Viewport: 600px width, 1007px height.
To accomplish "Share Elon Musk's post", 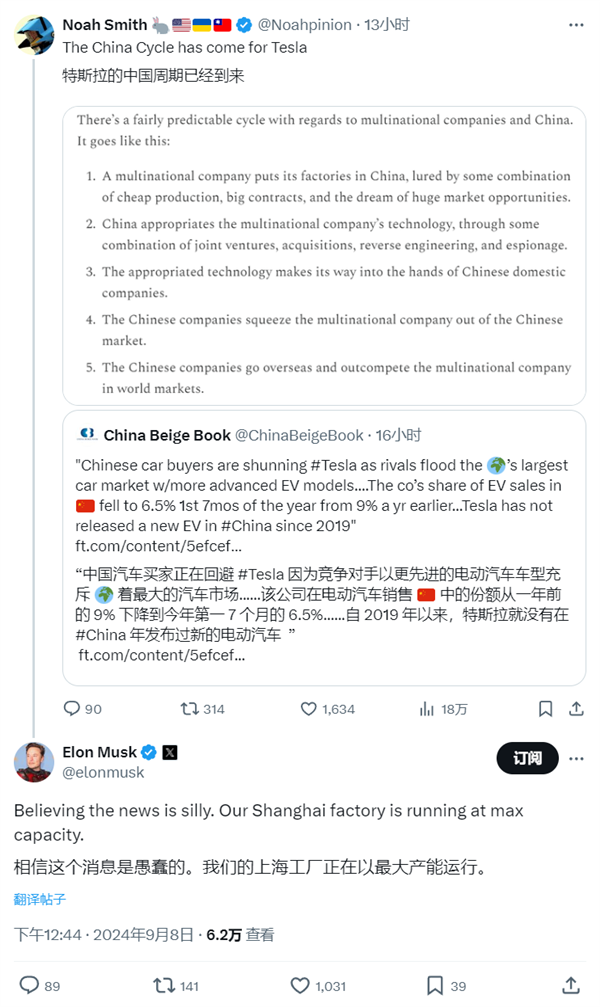I will (571, 985).
